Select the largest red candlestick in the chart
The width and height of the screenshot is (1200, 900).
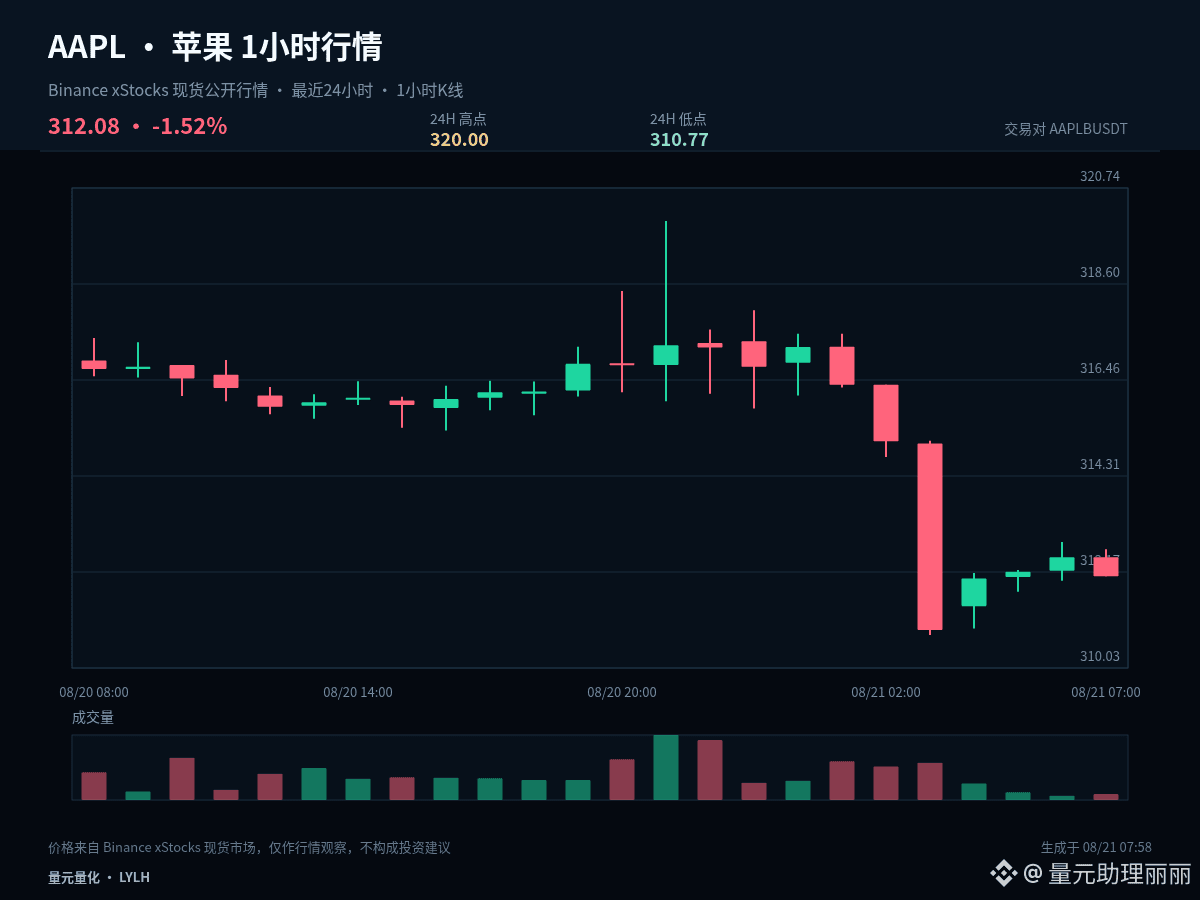pyautogui.click(x=930, y=537)
